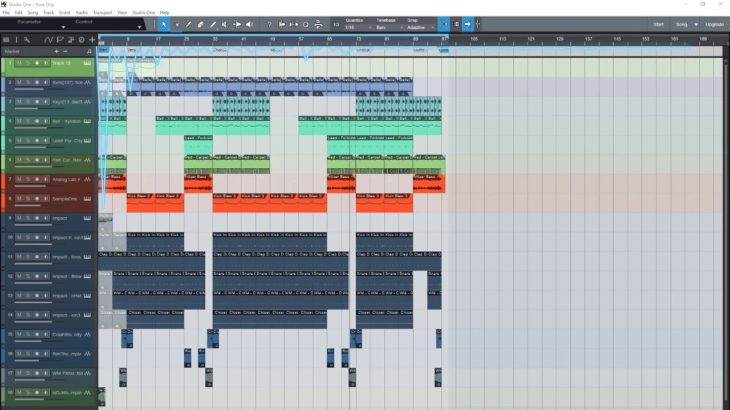Image resolution: width=730 pixels, height=410 pixels.
Task: Click the IQ quantize icon left of Quantize
Action: pos(336,24)
